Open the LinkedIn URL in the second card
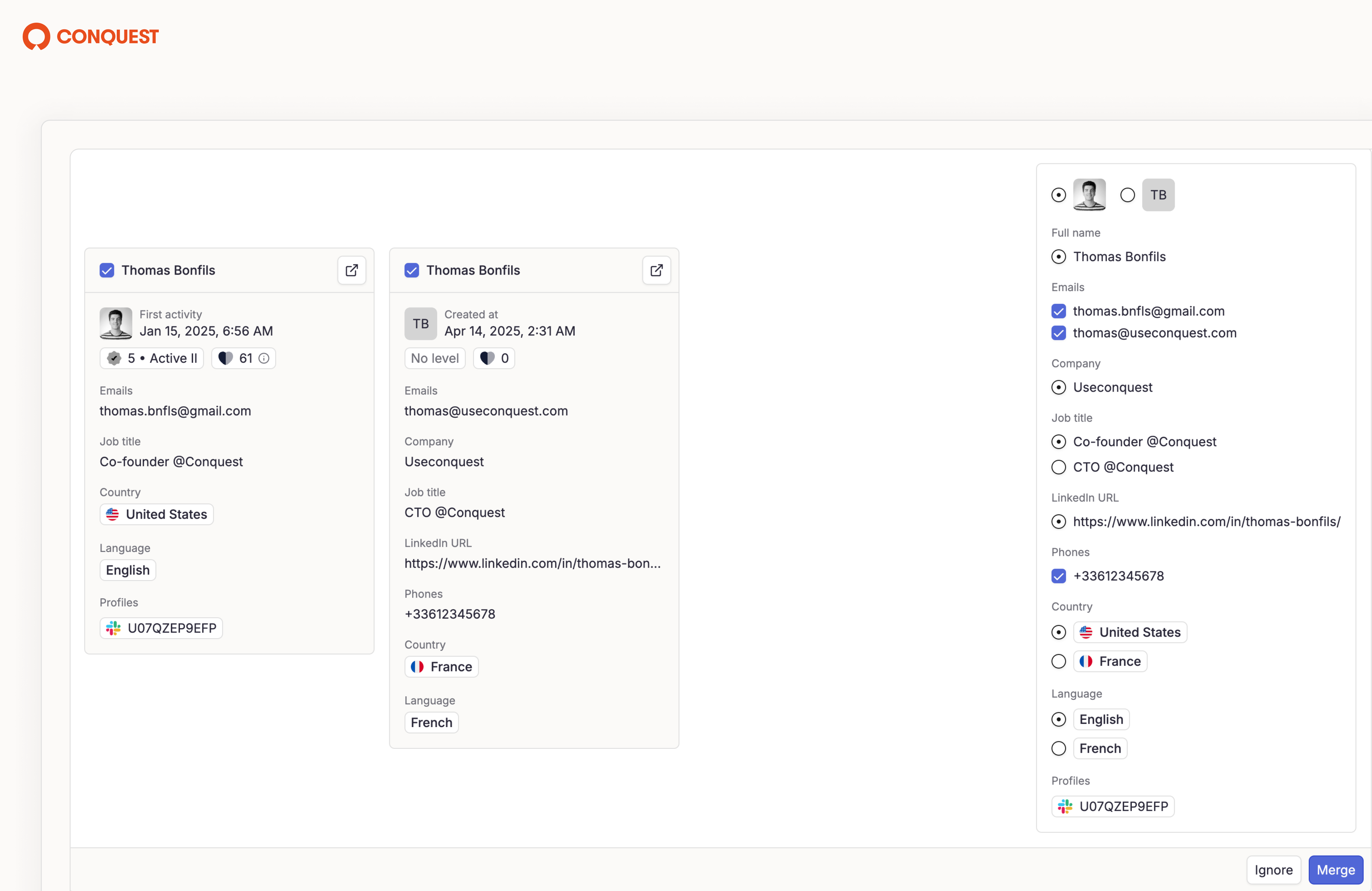 533,564
